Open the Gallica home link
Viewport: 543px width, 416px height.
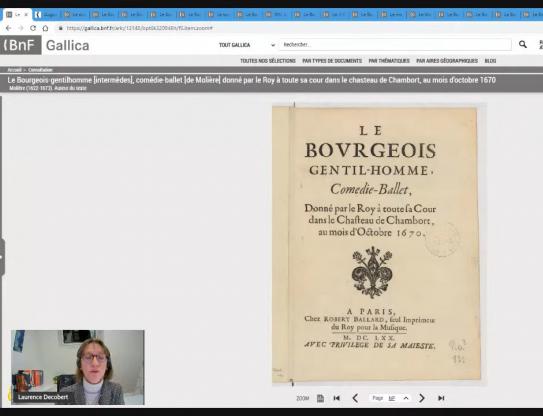pos(68,45)
